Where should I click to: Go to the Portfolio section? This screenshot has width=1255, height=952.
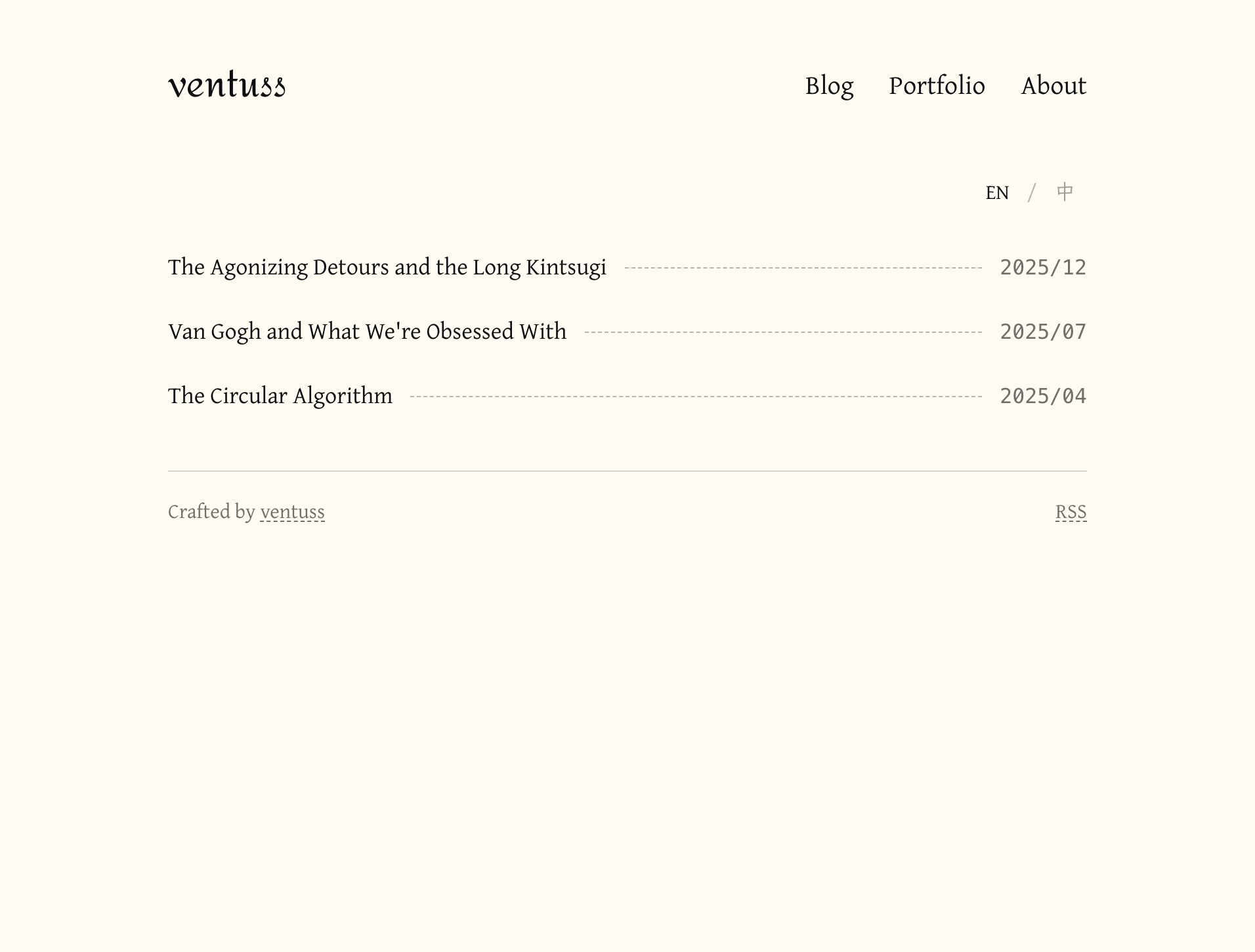[x=937, y=86]
